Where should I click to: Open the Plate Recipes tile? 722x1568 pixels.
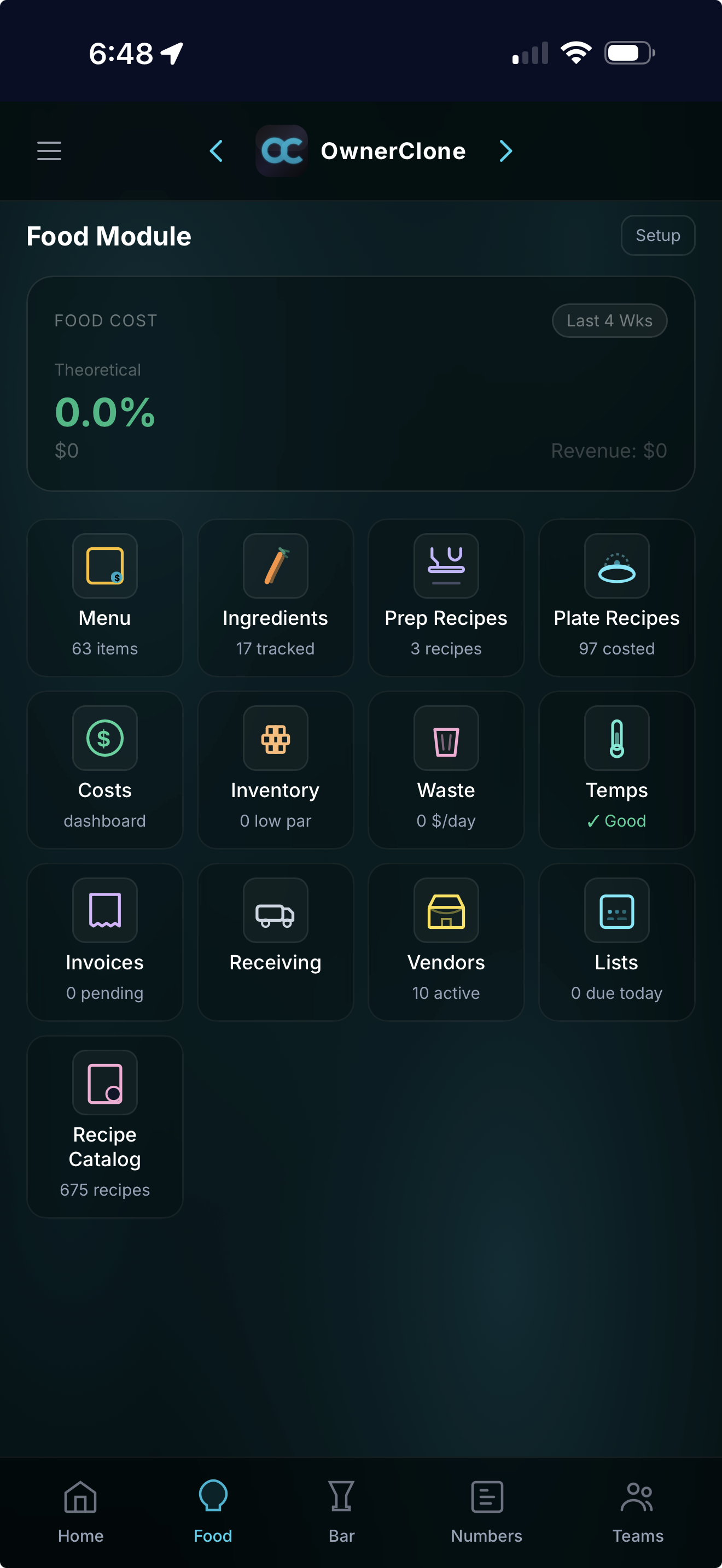tap(616, 598)
